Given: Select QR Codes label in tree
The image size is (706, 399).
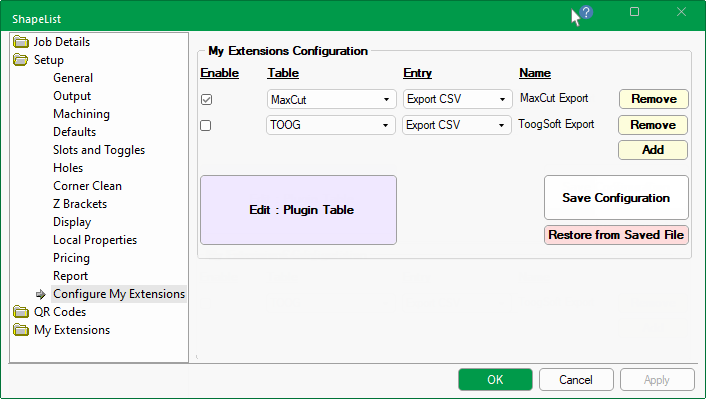Looking at the screenshot, I should pyautogui.click(x=60, y=312).
